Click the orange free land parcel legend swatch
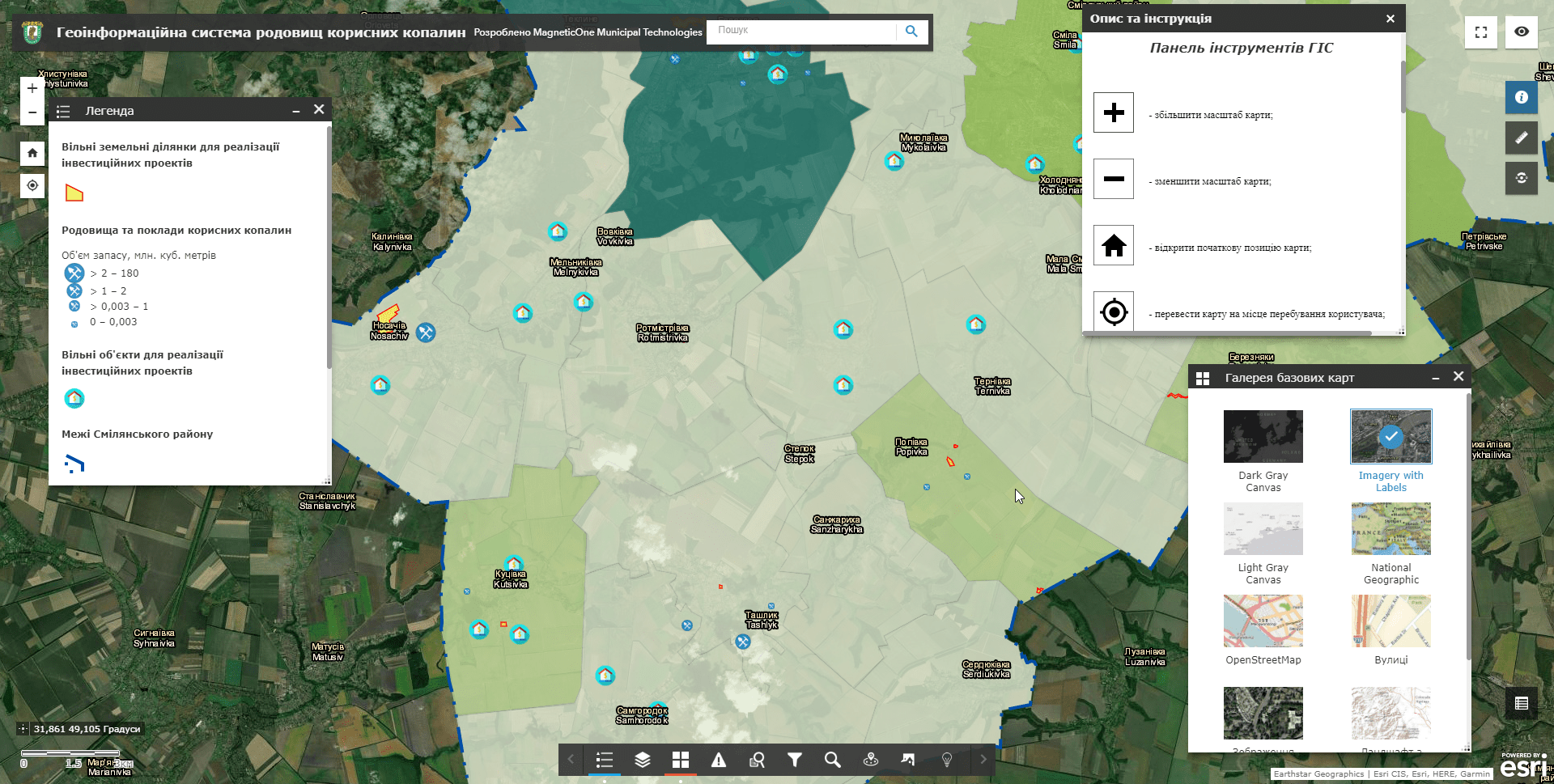Viewport: 1554px width, 784px height. [x=74, y=192]
